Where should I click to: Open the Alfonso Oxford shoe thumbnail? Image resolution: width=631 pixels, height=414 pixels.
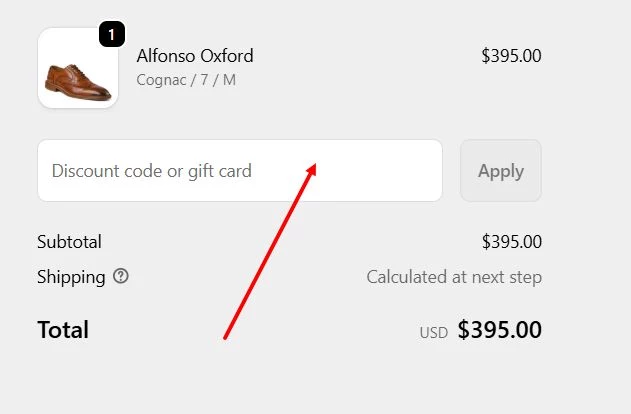tap(77, 69)
